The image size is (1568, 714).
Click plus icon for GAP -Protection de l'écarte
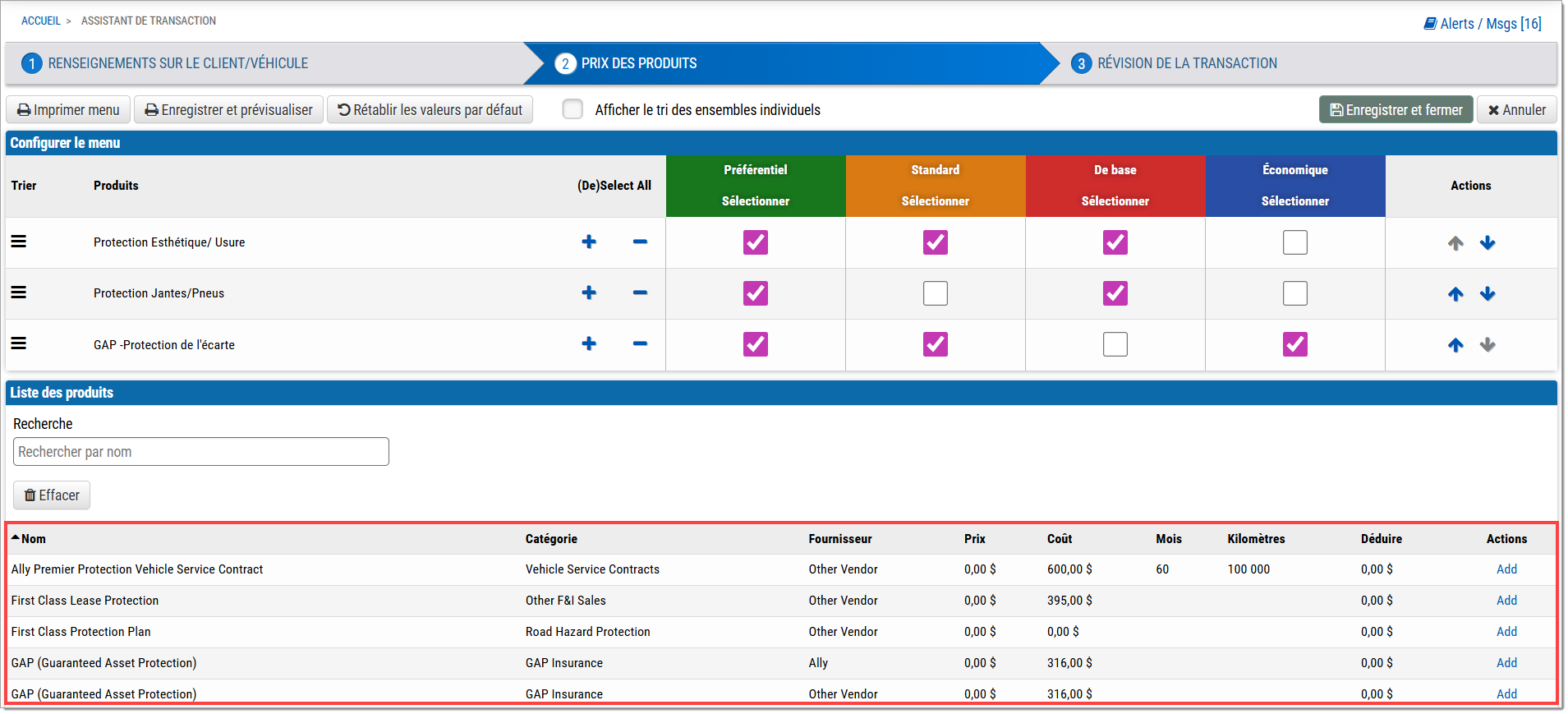coord(589,343)
